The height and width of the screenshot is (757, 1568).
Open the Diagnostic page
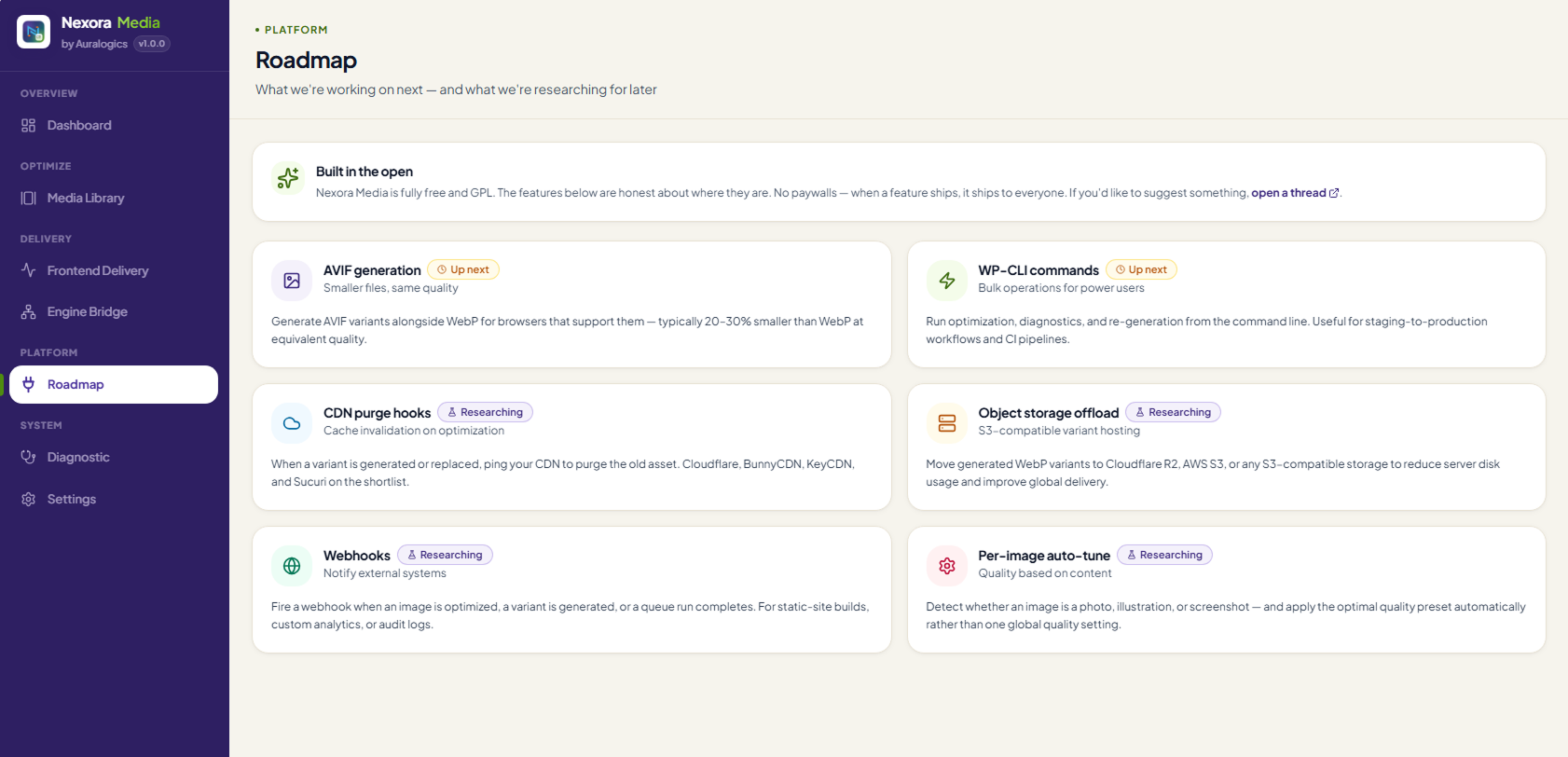114,457
